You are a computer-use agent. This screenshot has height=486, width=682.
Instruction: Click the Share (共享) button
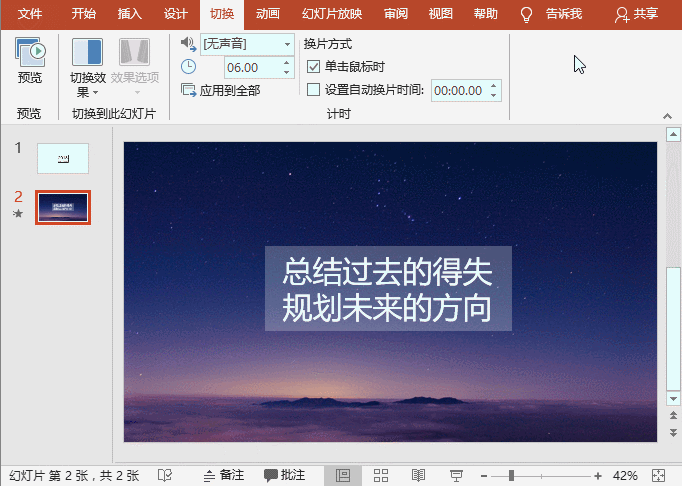pyautogui.click(x=636, y=14)
